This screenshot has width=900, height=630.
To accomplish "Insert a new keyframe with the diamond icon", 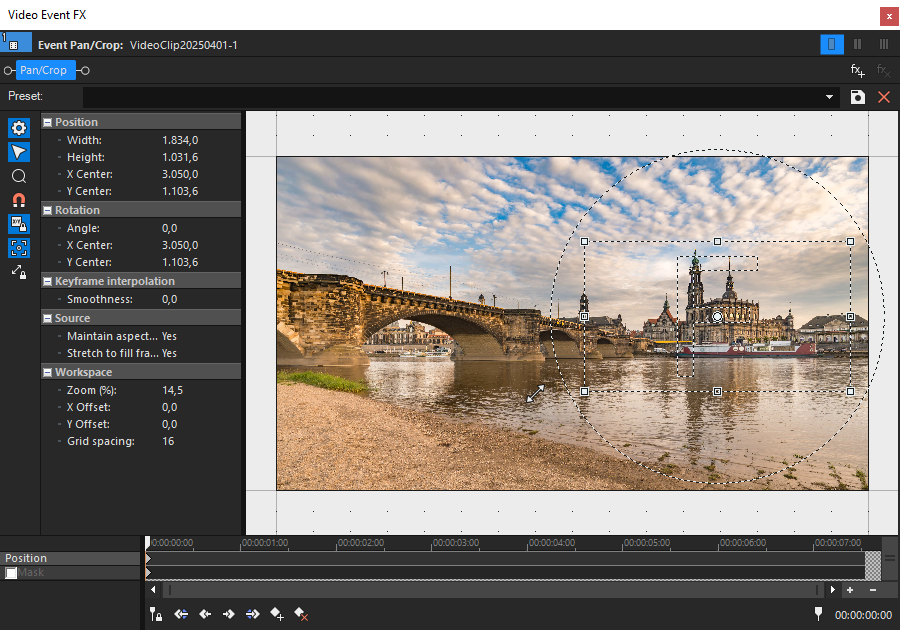I will click(276, 614).
